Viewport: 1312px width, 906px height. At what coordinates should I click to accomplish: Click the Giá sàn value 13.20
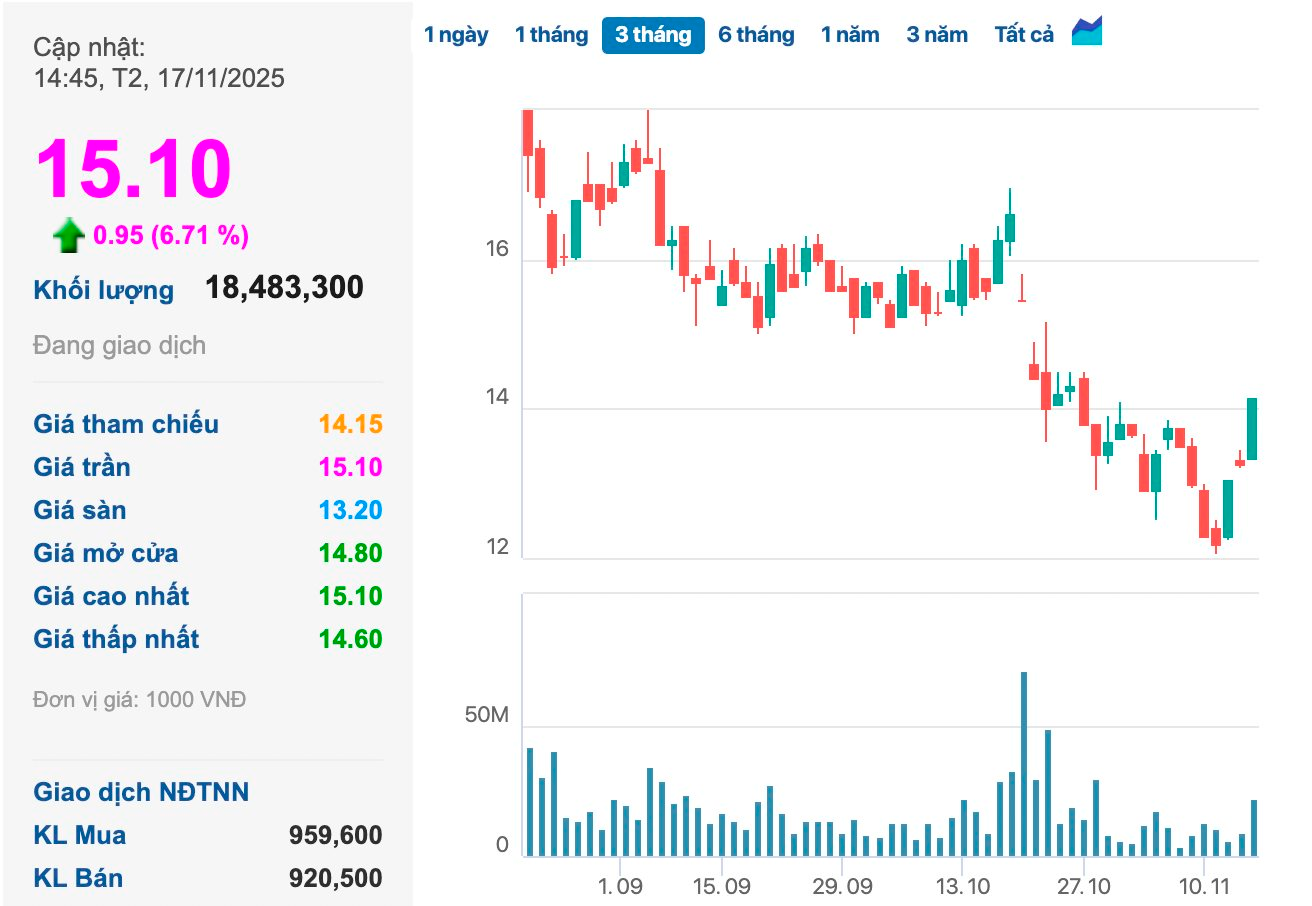350,510
